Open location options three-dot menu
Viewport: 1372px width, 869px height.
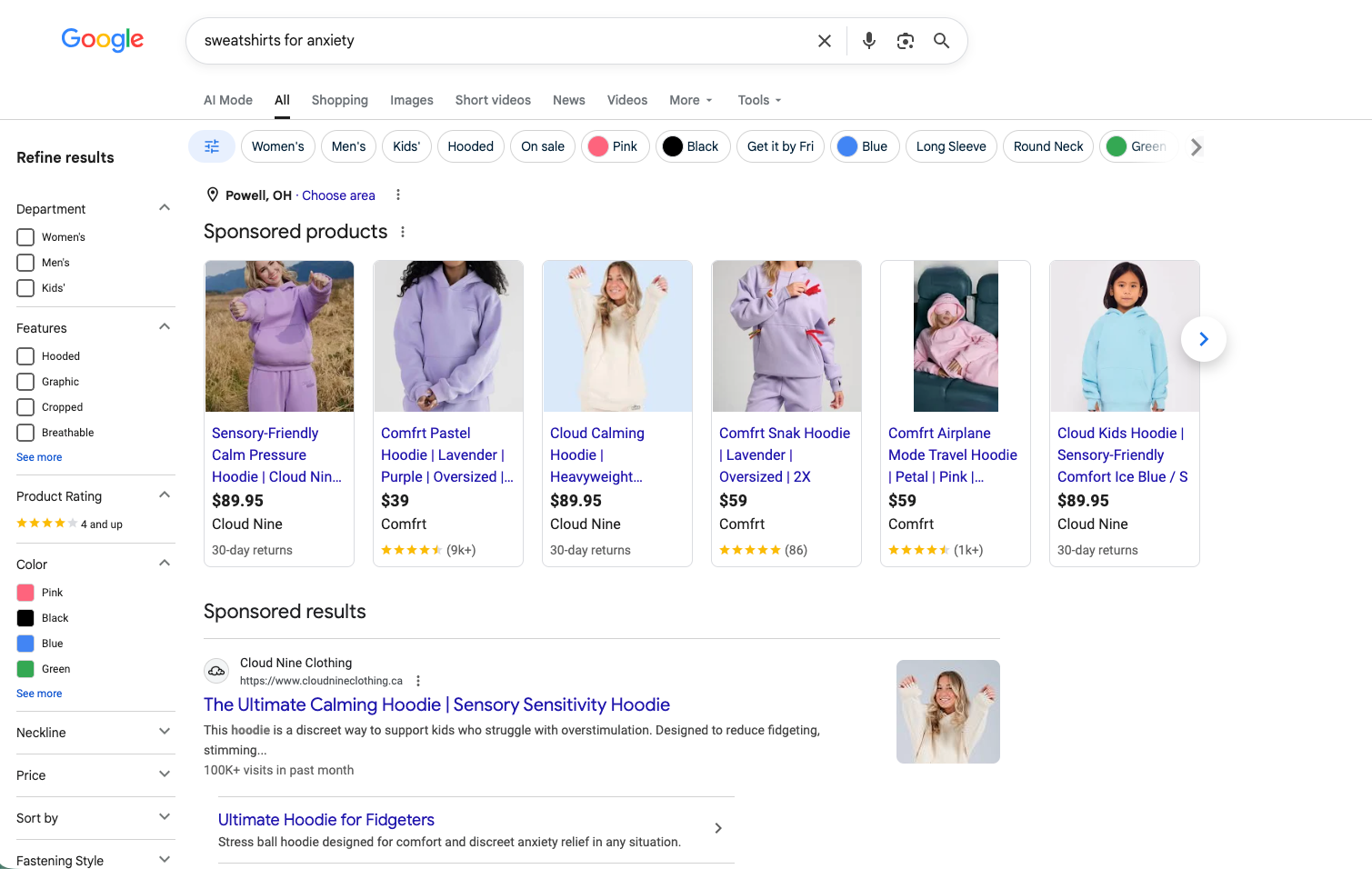pyautogui.click(x=398, y=195)
